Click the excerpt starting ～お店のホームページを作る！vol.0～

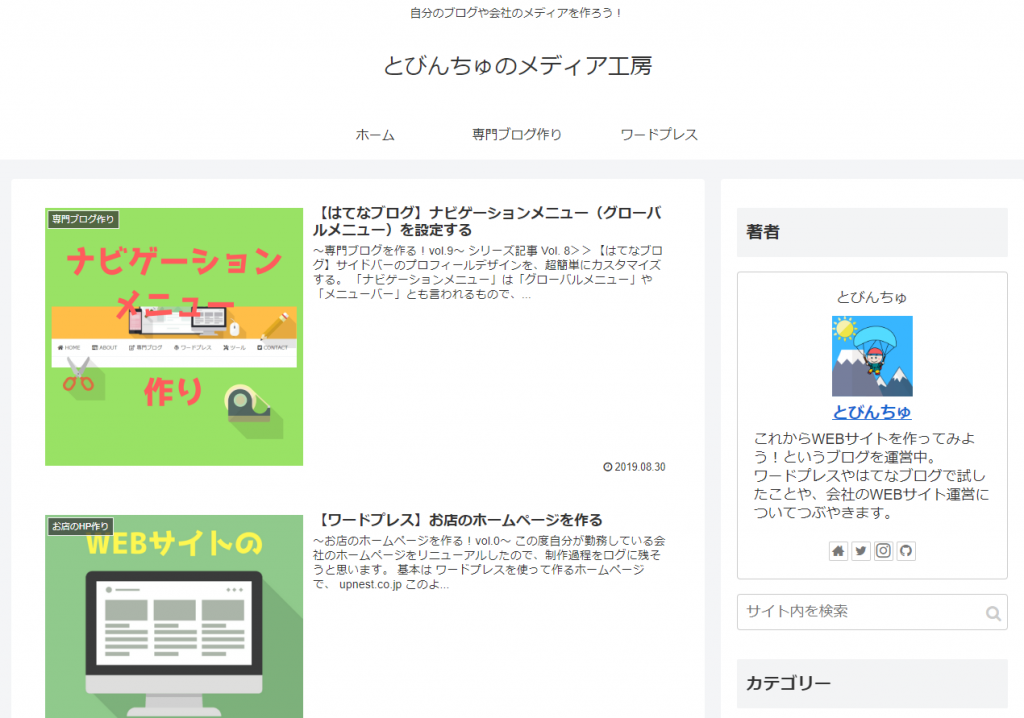point(488,563)
